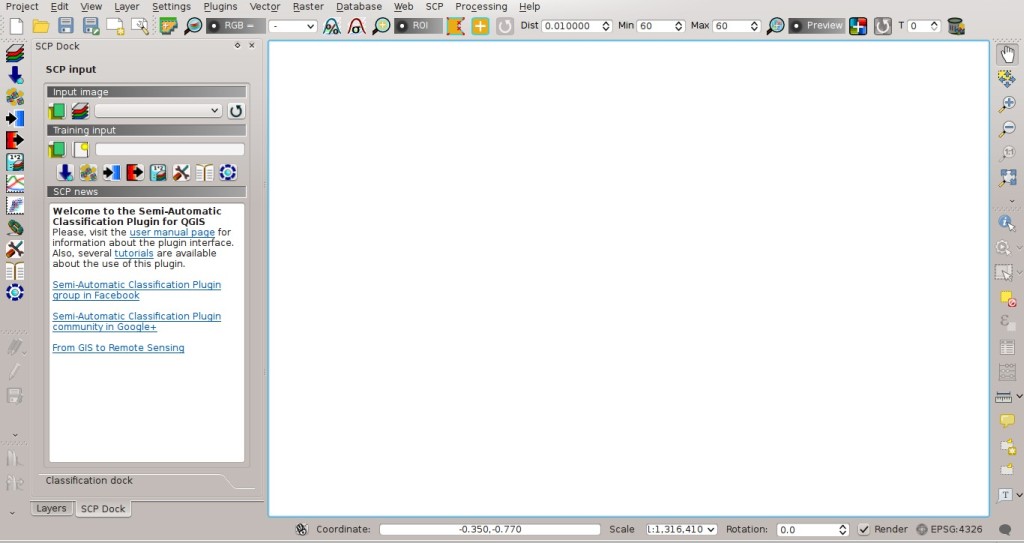This screenshot has height=543, width=1024.
Task: Open the Settings tools icon in the SCP dock row
Action: 181,173
